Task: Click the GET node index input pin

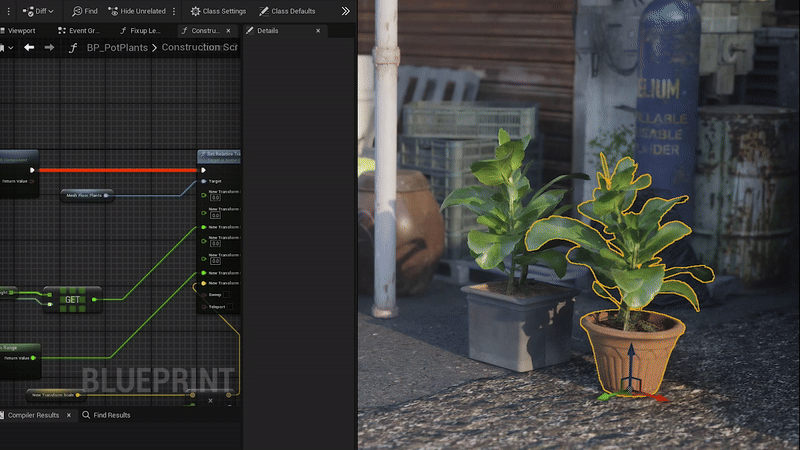Action: (49, 305)
